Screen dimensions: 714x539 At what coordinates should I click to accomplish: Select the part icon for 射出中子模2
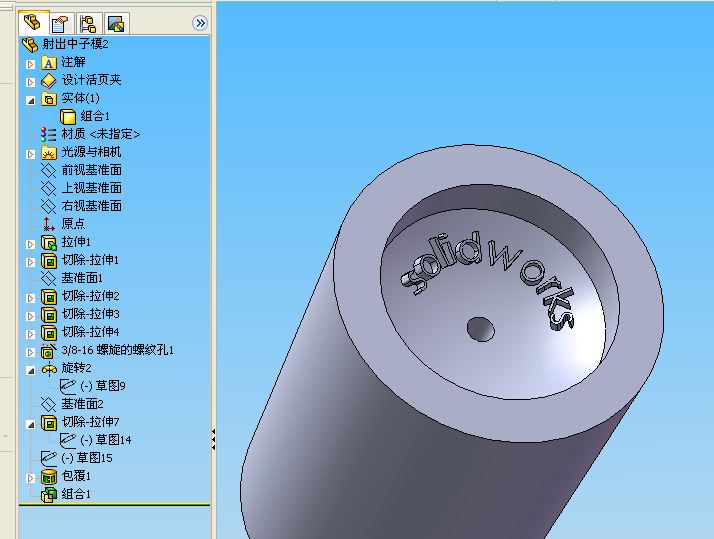(x=31, y=45)
